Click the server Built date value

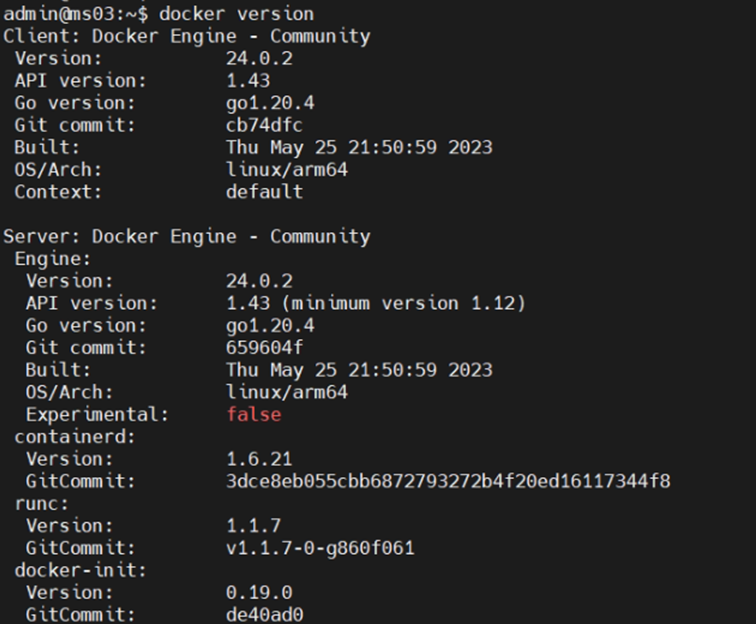(x=359, y=370)
